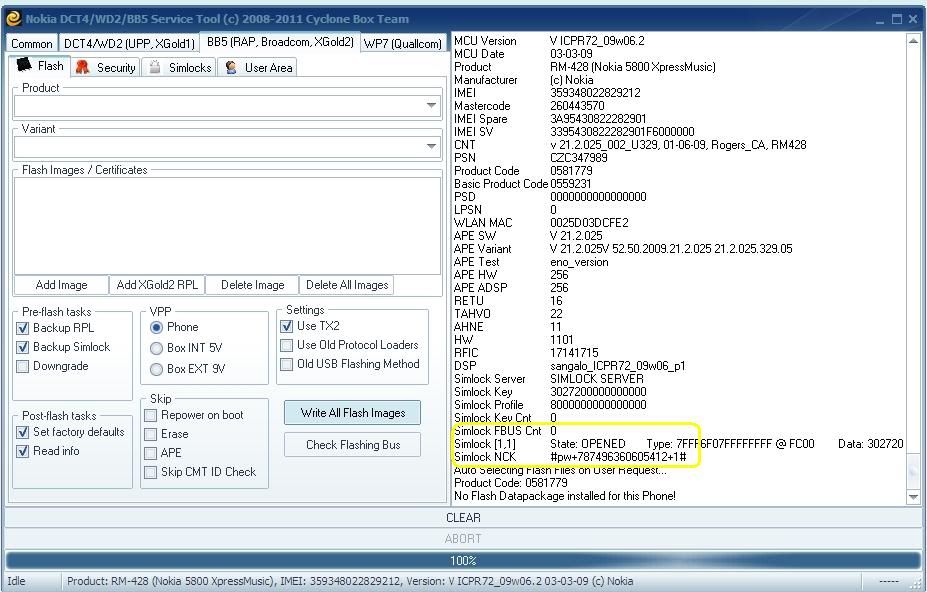Click the Flash Images list area
927x592 pixels.
click(x=226, y=224)
